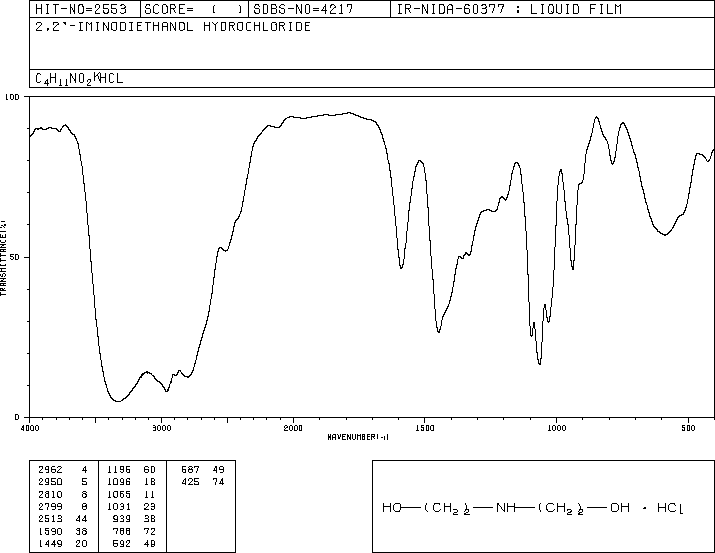Viewport: 715px width, 553px height.
Task: Click peak table entry 1031
Action: [x=119, y=506]
